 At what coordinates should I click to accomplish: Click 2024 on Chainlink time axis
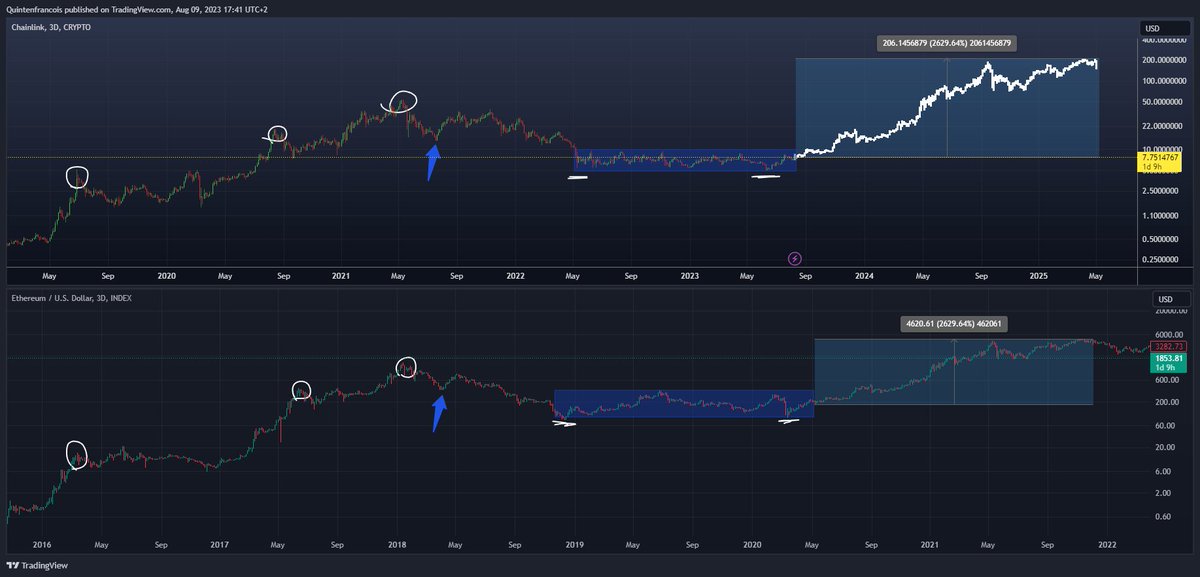pyautogui.click(x=863, y=275)
